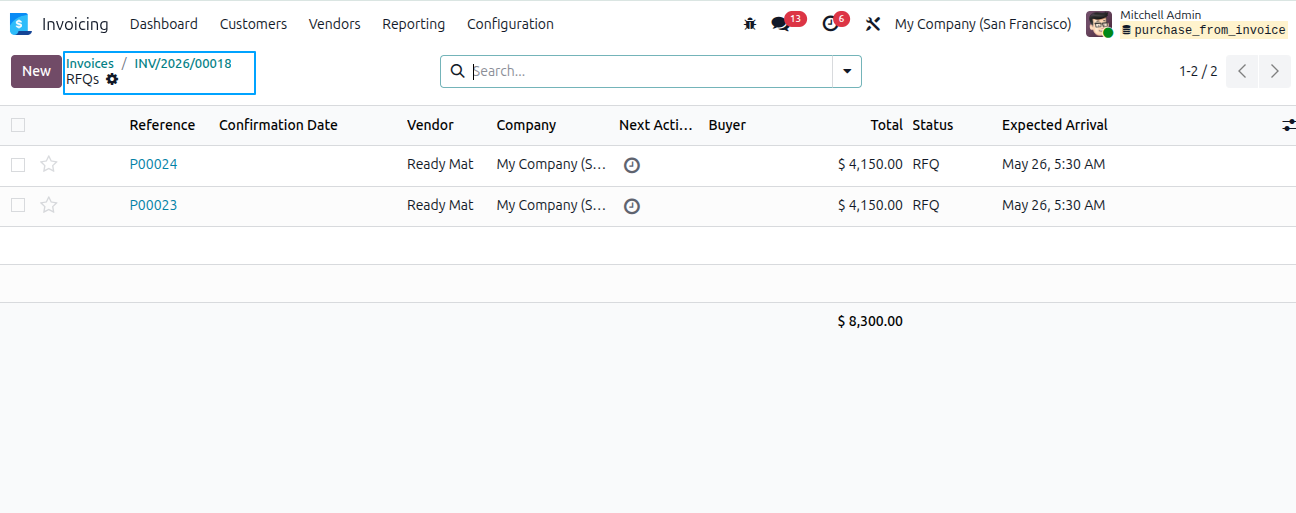Open the activity clock for P00024

632,165
